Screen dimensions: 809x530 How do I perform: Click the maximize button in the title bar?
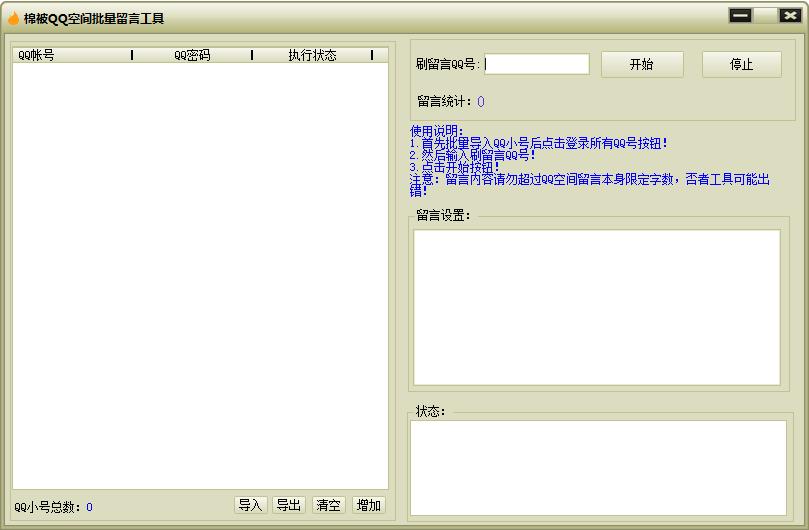(x=765, y=16)
